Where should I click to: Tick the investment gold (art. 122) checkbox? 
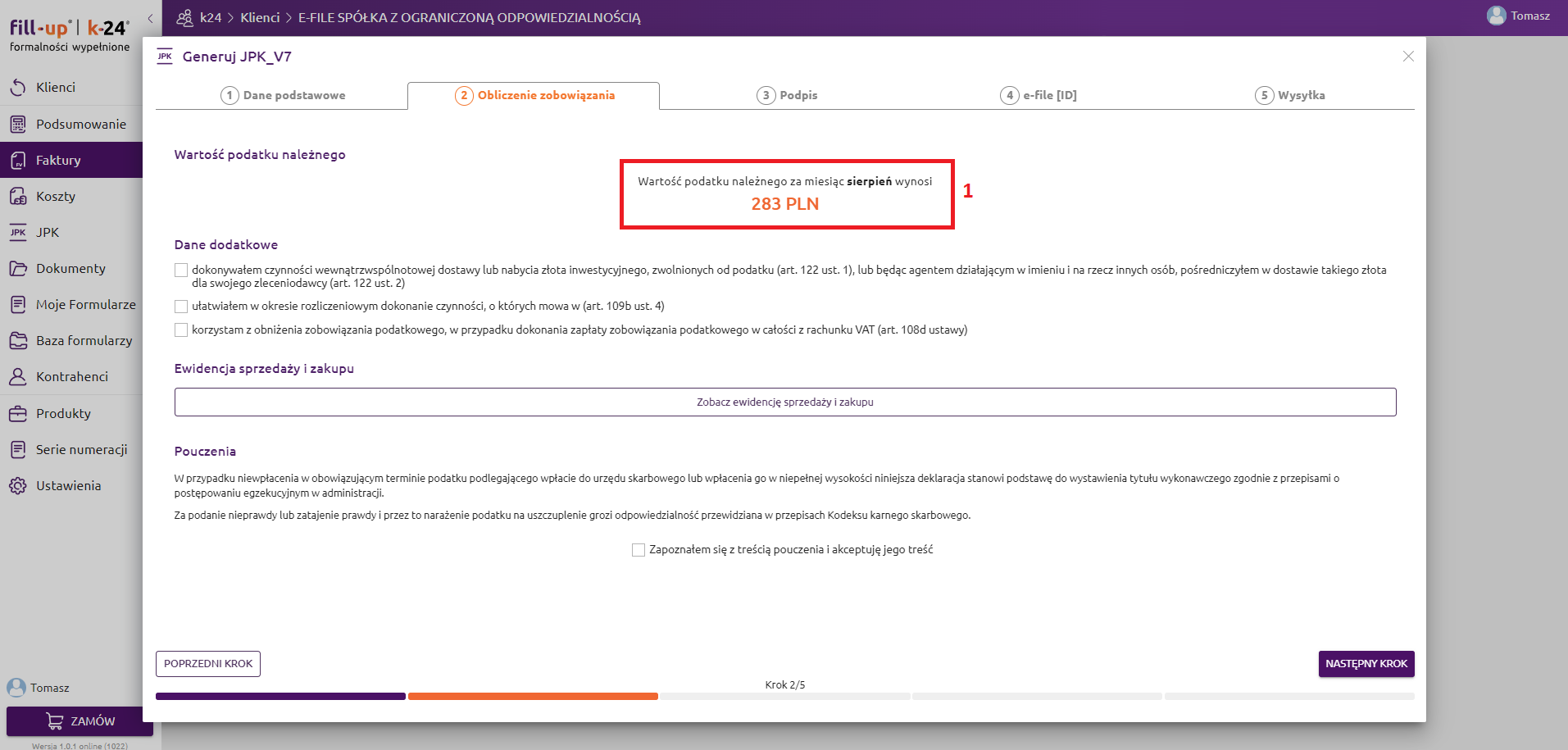pos(181,270)
